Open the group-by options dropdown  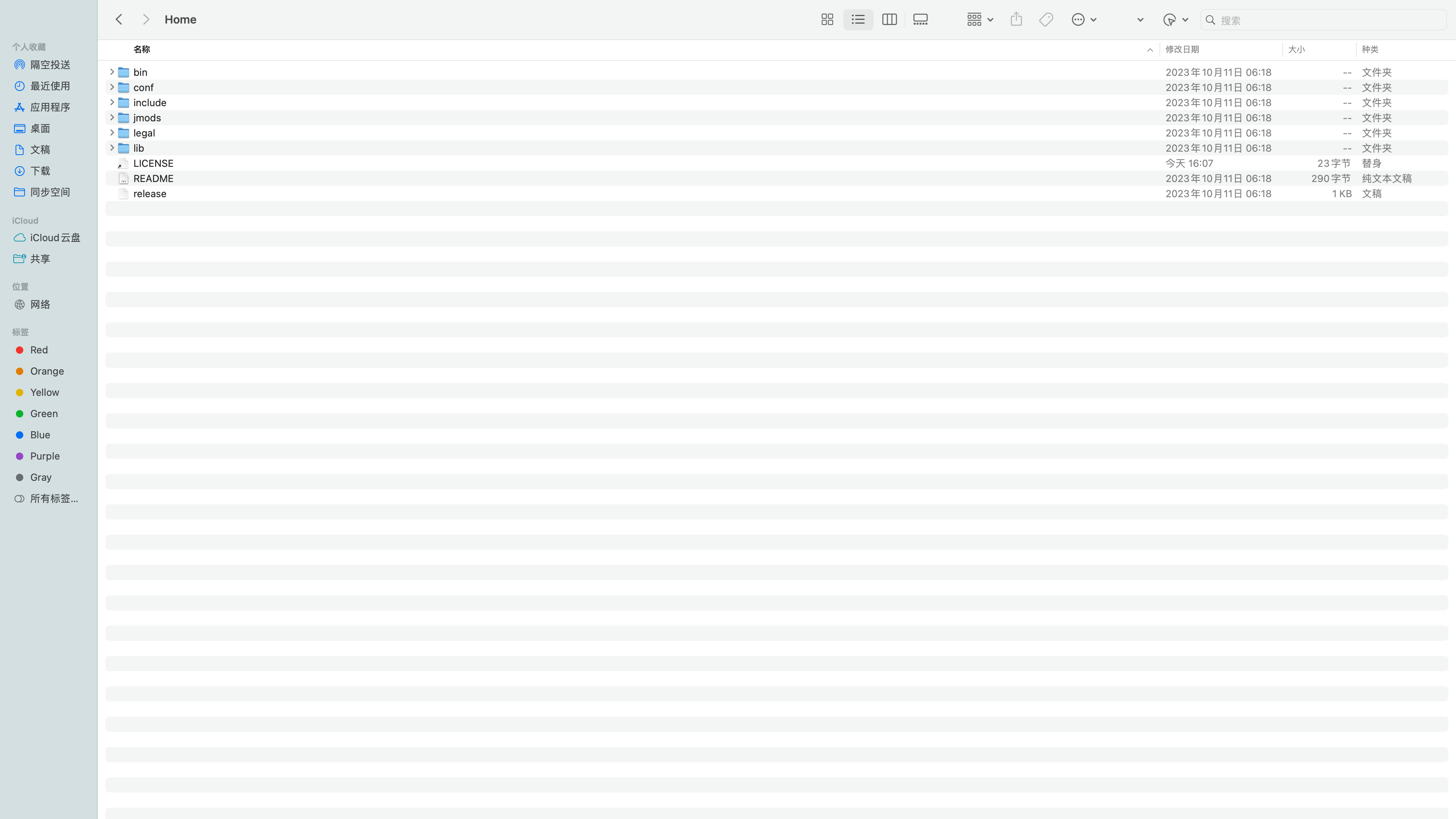tap(979, 20)
